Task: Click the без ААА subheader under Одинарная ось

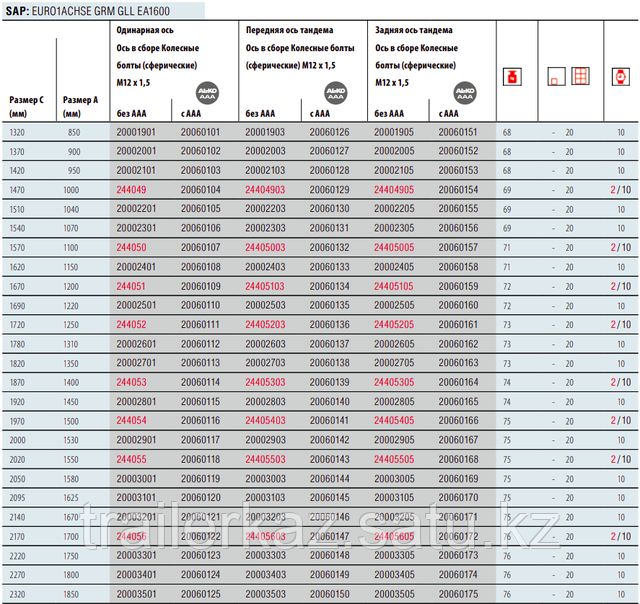Action: click(x=131, y=113)
